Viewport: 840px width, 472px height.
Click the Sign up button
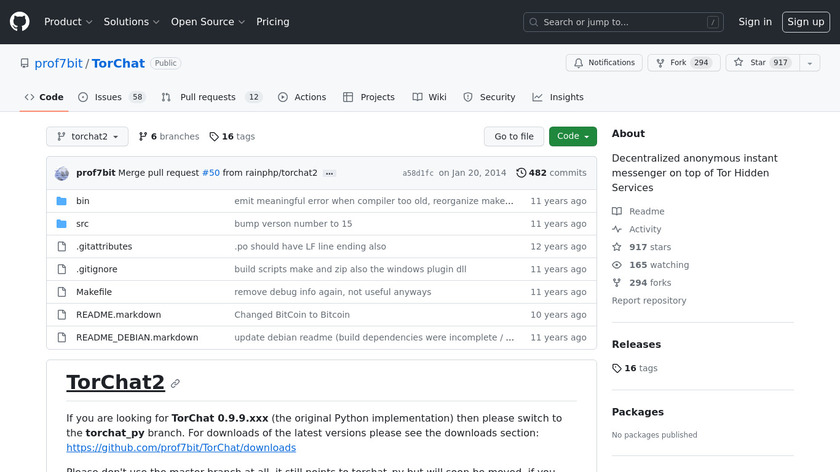(x=805, y=22)
